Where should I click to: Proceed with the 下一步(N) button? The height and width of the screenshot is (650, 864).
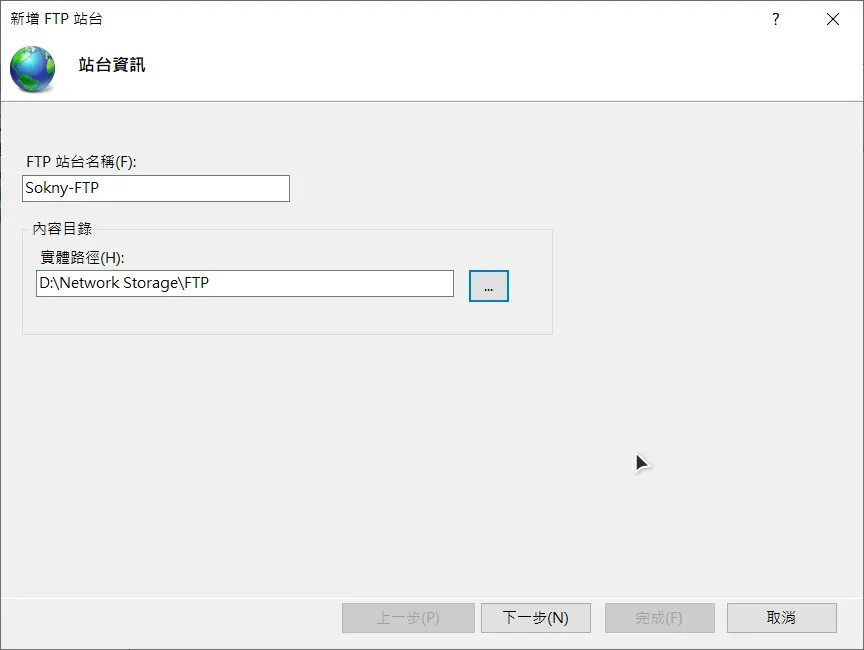pos(535,618)
